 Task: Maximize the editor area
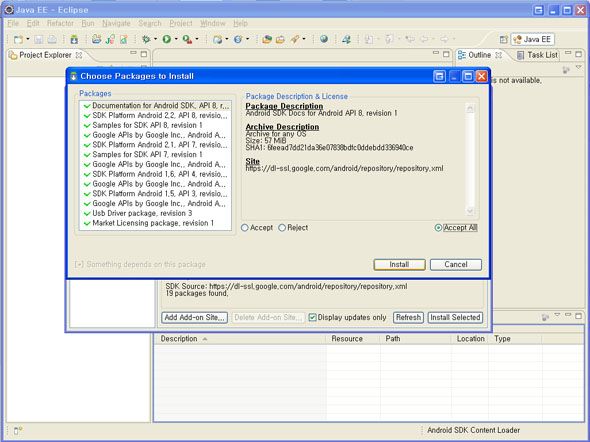click(446, 54)
